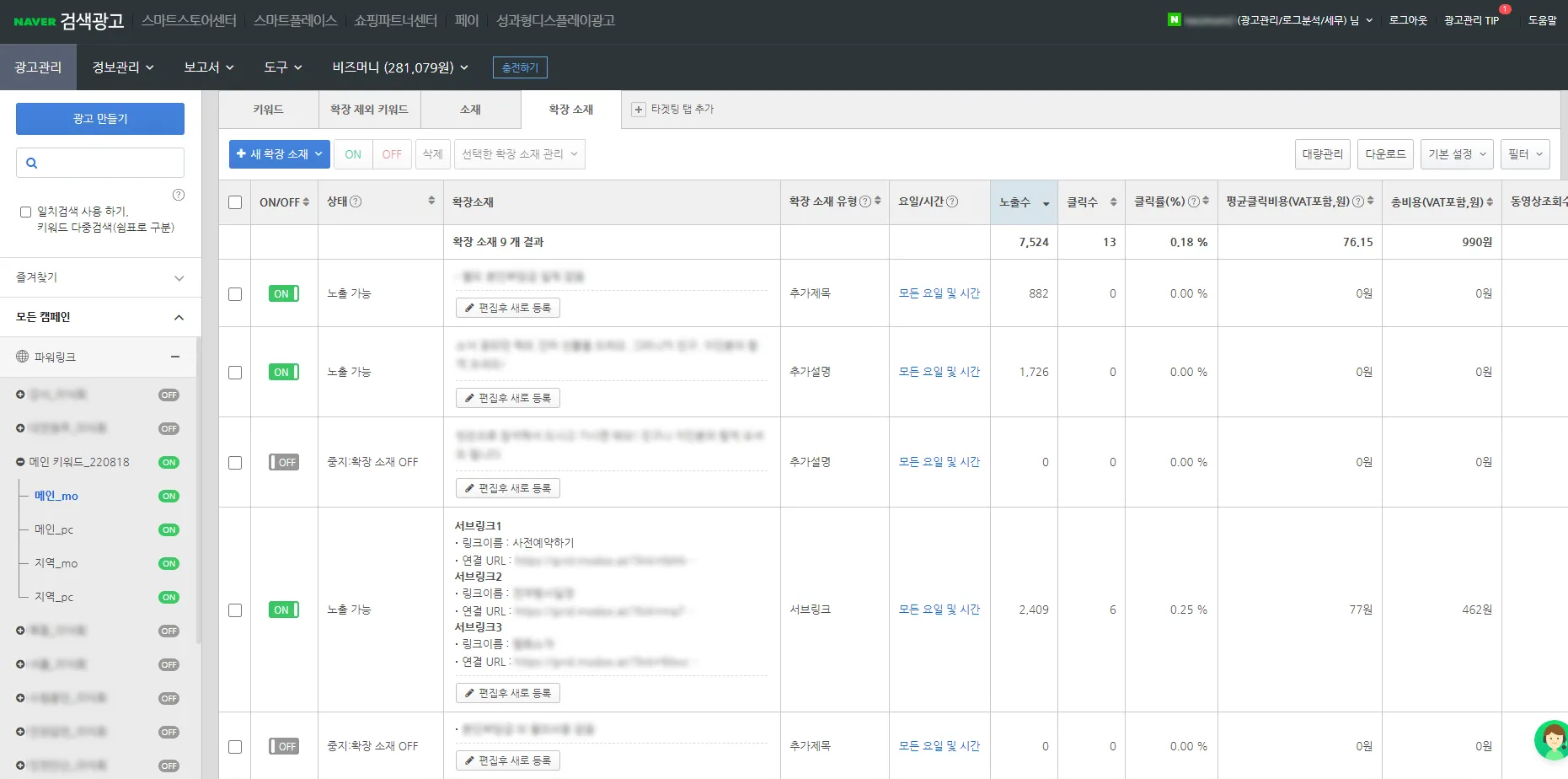Open the 새 확장 소재 dropdown
The image size is (1568, 779).
pos(280,154)
